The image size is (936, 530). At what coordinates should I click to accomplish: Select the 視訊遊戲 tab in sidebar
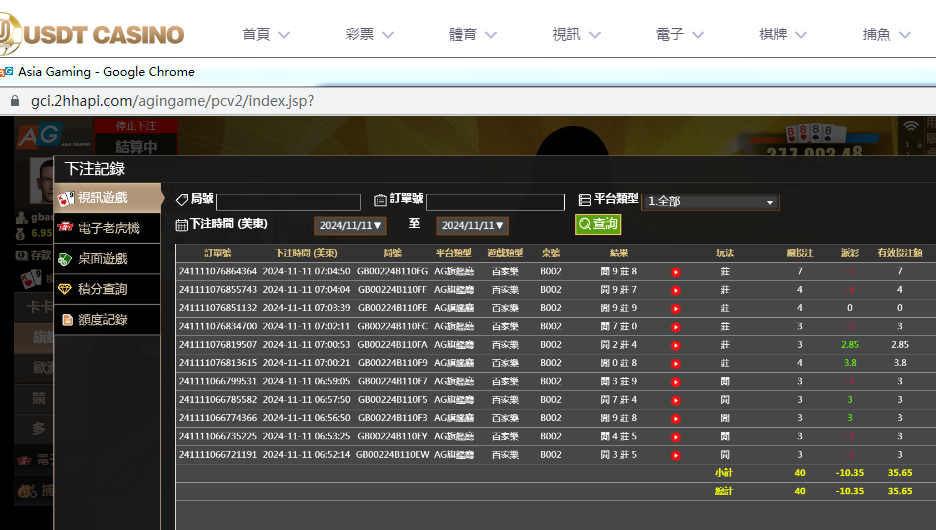click(x=108, y=198)
